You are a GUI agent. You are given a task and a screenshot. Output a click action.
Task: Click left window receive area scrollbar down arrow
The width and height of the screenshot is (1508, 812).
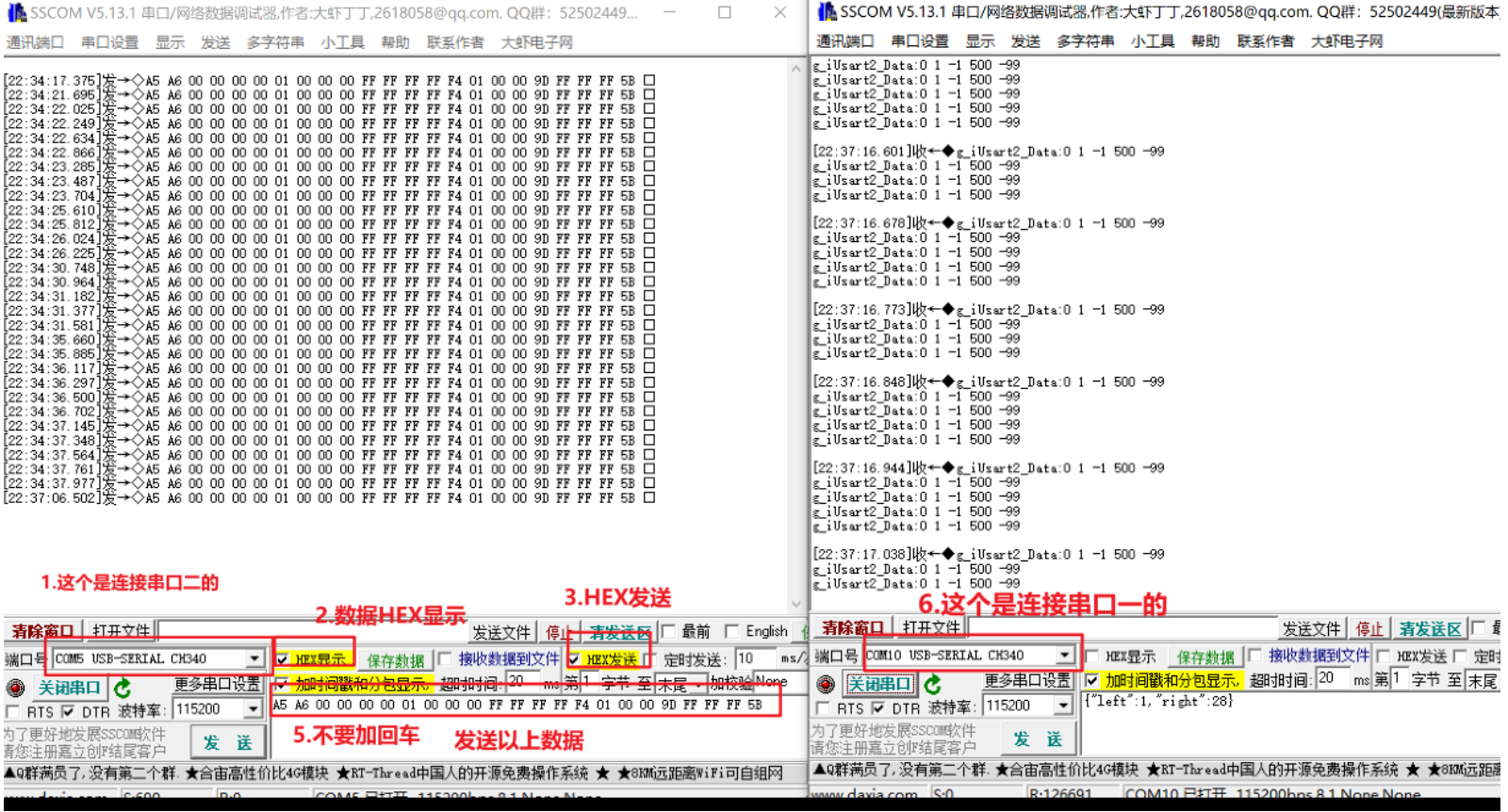pyautogui.click(x=796, y=604)
